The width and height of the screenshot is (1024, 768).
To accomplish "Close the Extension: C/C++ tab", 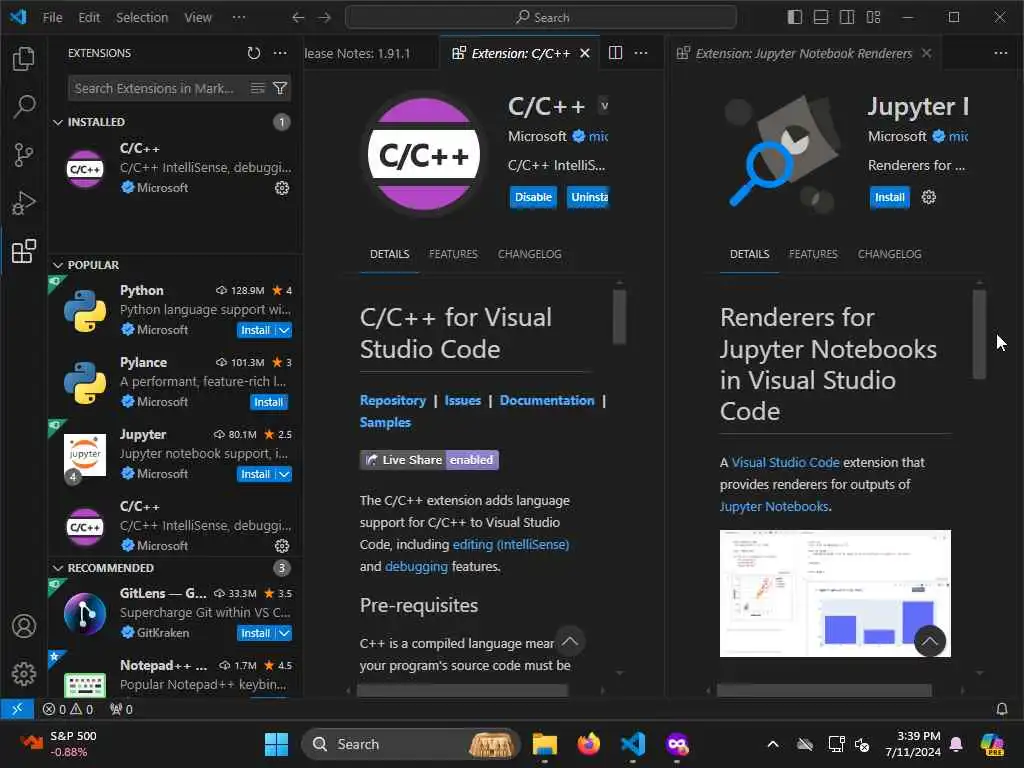I will tap(585, 54).
